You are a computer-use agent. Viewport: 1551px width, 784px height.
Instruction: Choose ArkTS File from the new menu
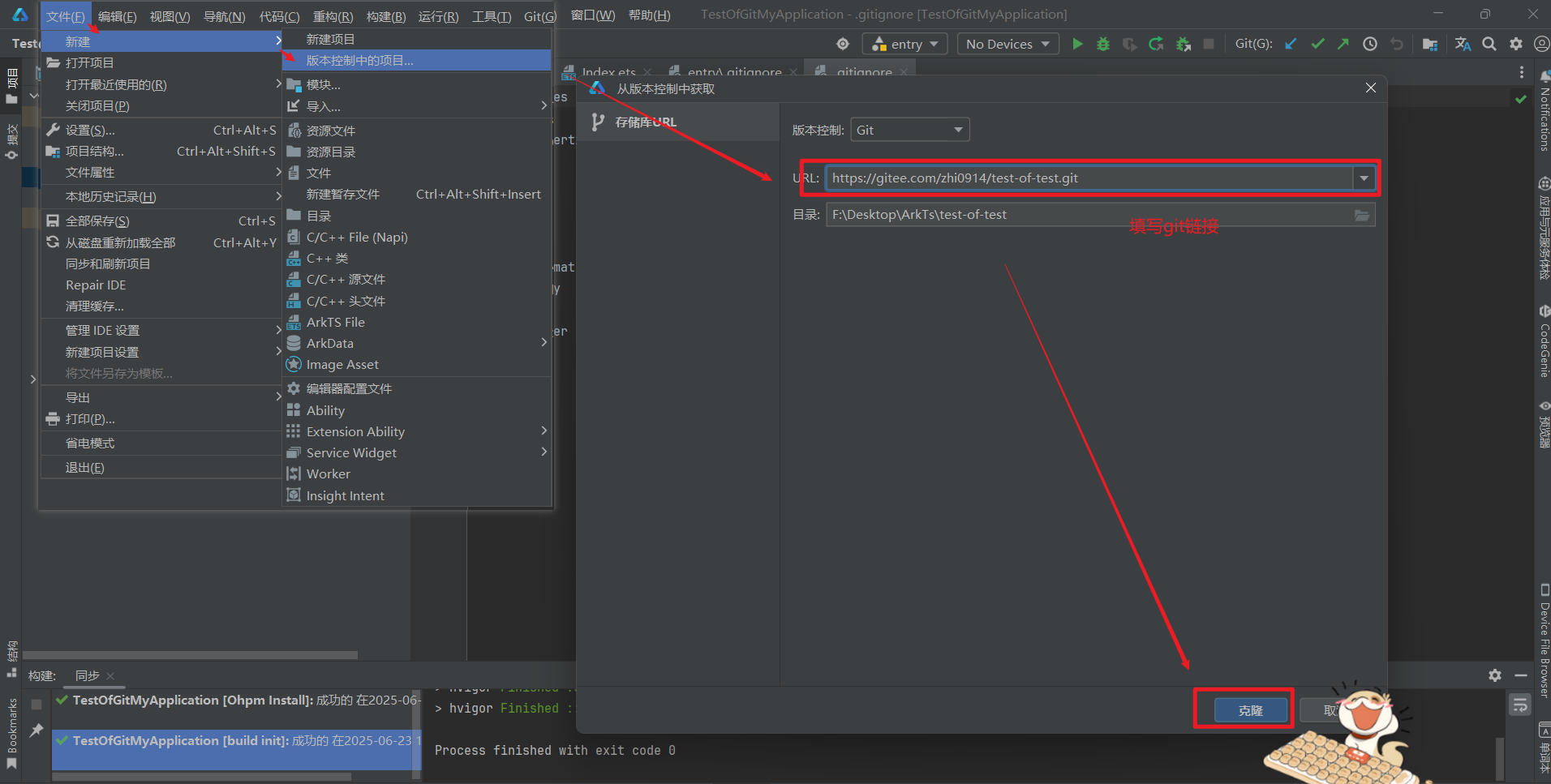(x=418, y=322)
